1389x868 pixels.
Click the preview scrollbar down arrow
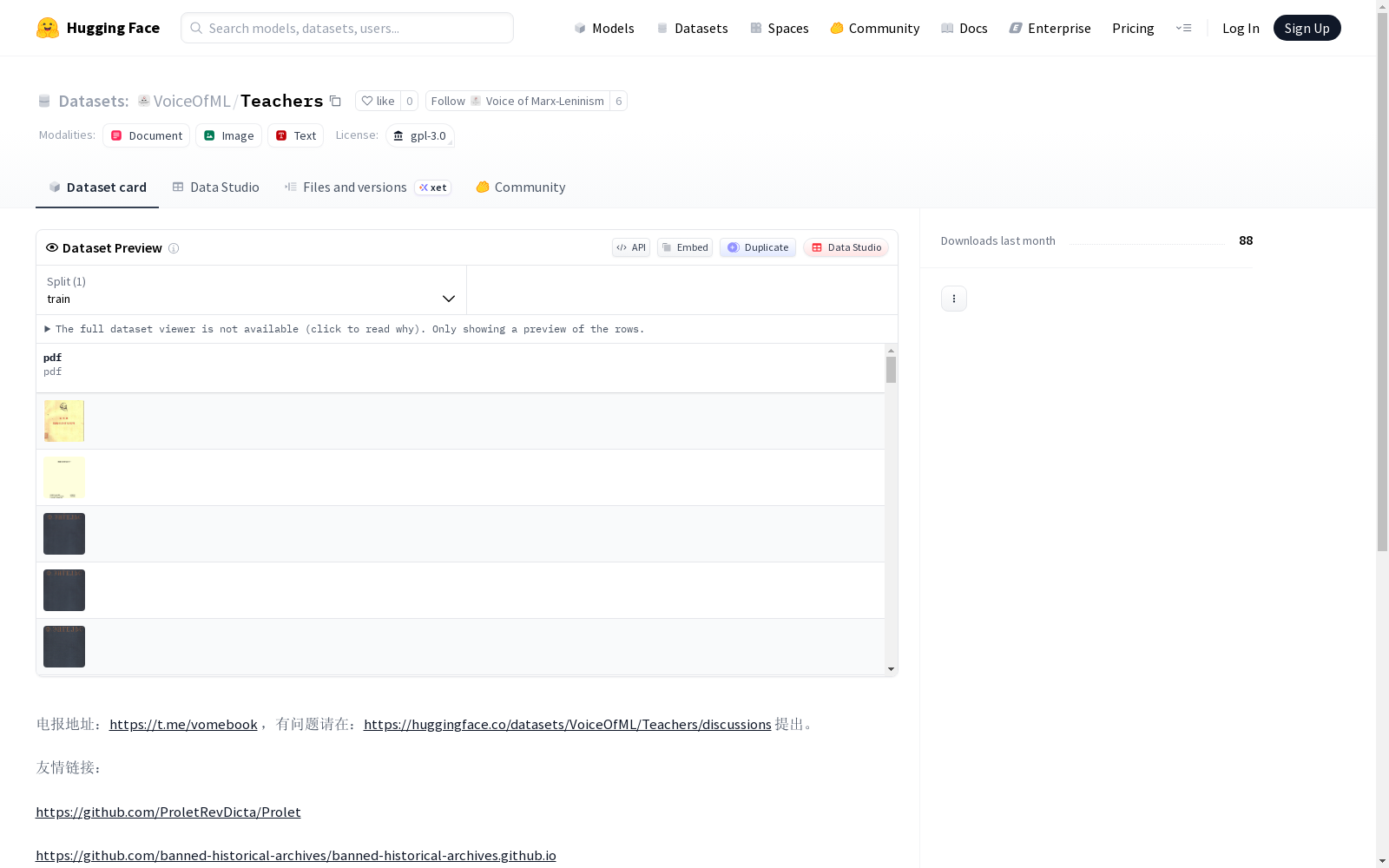tap(891, 669)
